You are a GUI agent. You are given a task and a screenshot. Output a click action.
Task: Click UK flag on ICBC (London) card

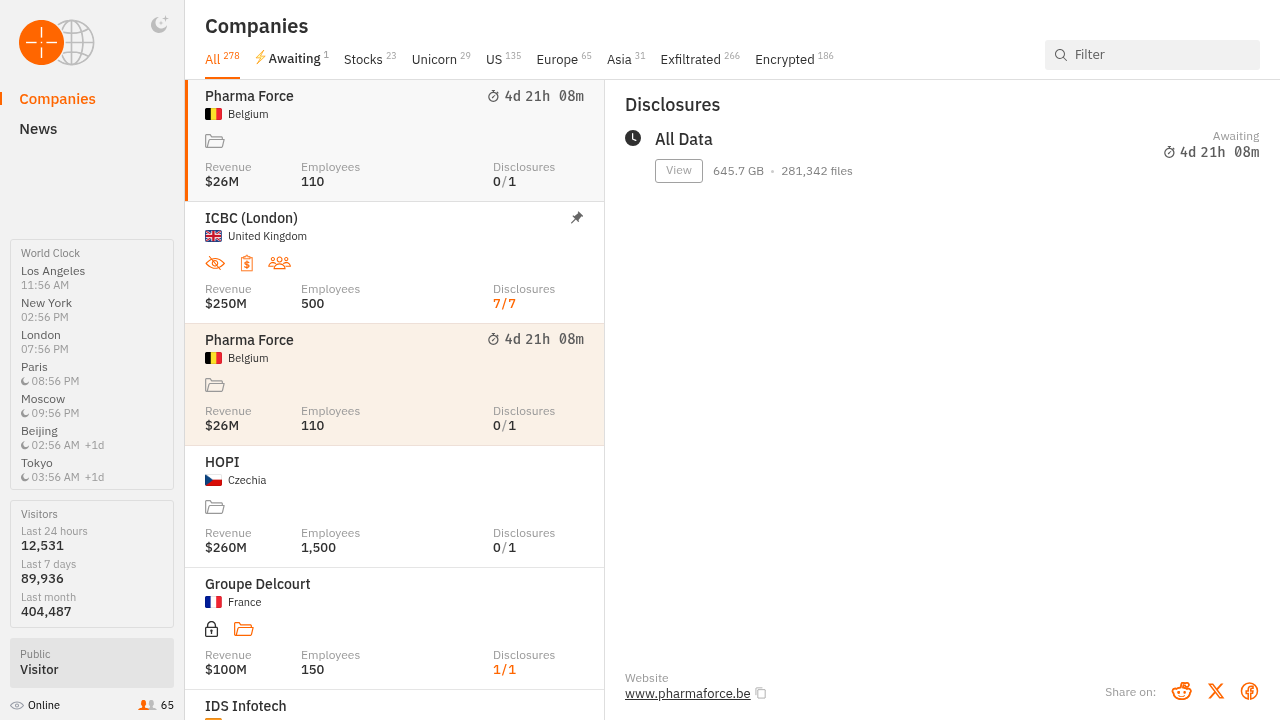pyautogui.click(x=213, y=236)
